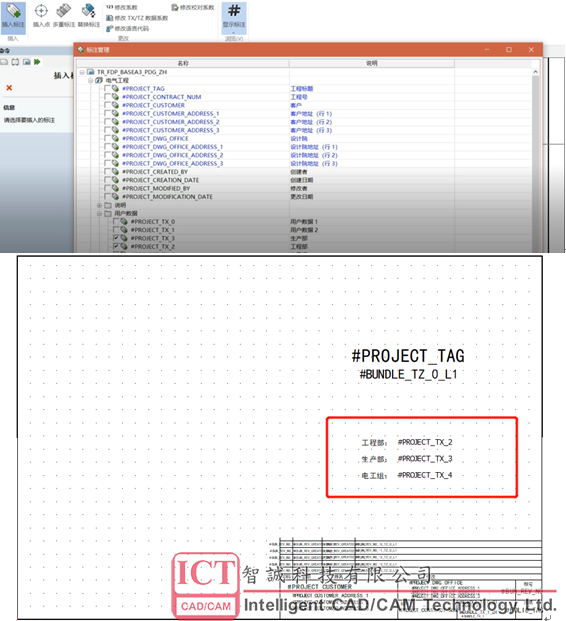566x621 pixels.
Task: Click the 替换标注 replace tag icon
Action: click(89, 15)
